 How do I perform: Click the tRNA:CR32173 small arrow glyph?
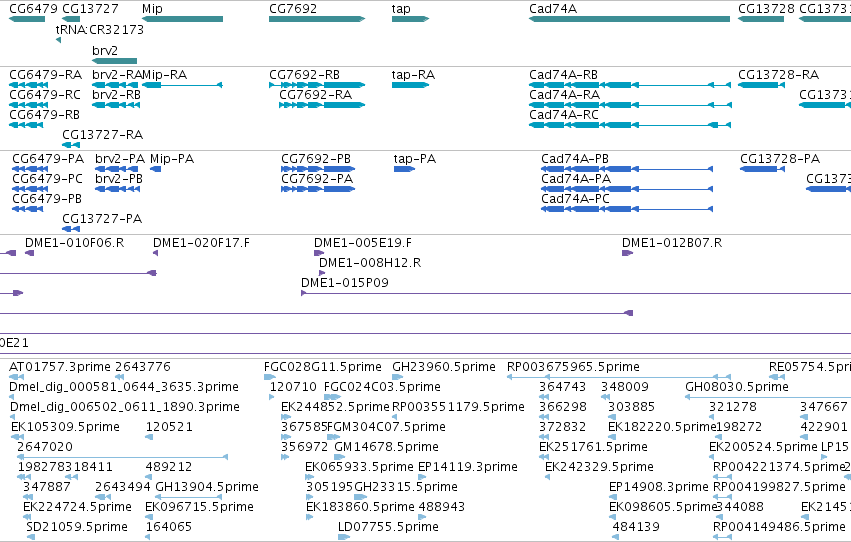point(58,40)
